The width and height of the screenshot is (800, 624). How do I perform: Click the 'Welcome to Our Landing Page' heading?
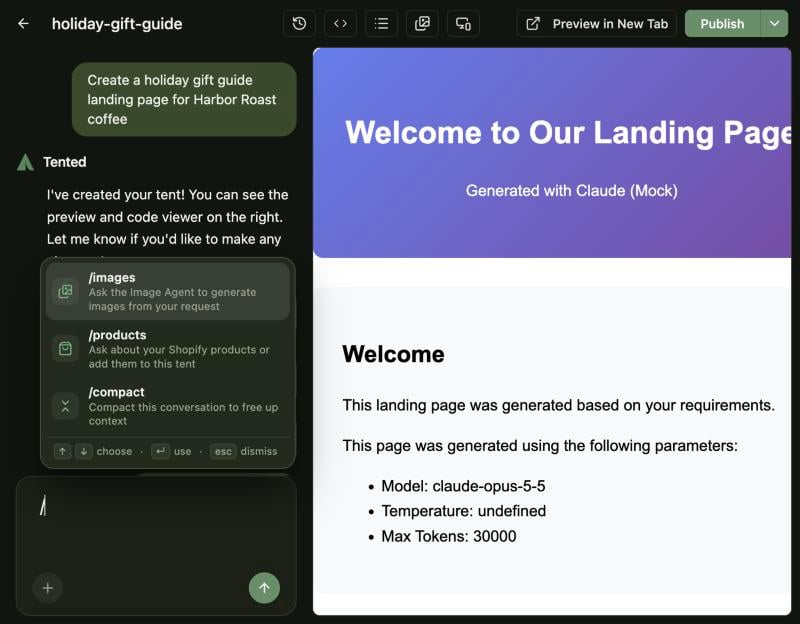(568, 133)
